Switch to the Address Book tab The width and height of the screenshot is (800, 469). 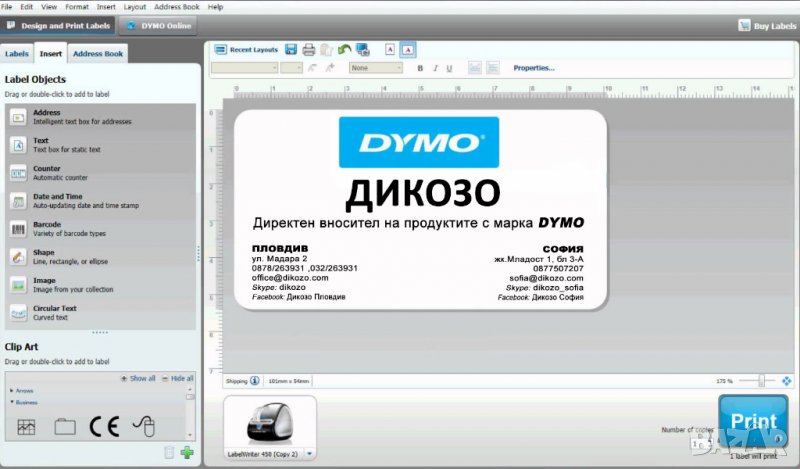coord(98,54)
